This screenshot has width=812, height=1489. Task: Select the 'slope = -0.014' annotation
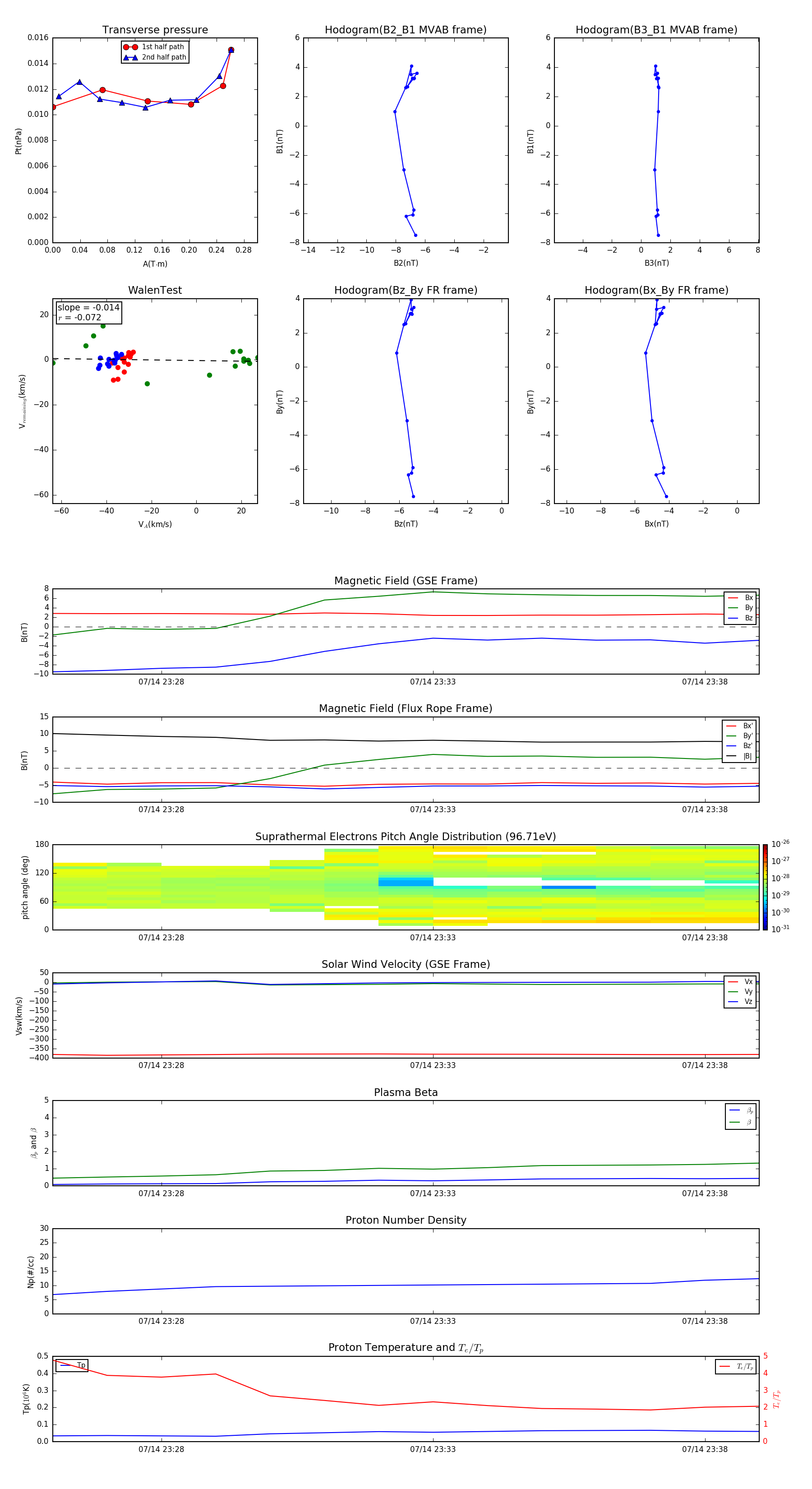[88, 308]
